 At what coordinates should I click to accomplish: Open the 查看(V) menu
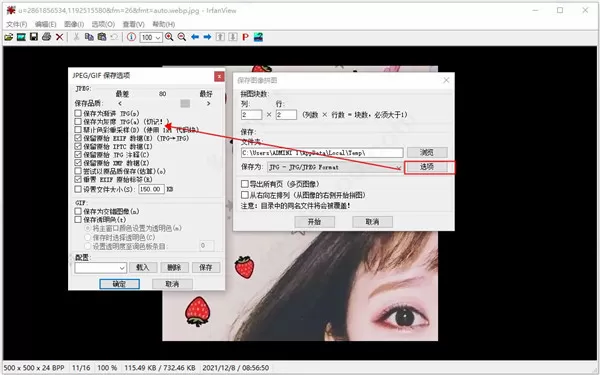[134, 24]
